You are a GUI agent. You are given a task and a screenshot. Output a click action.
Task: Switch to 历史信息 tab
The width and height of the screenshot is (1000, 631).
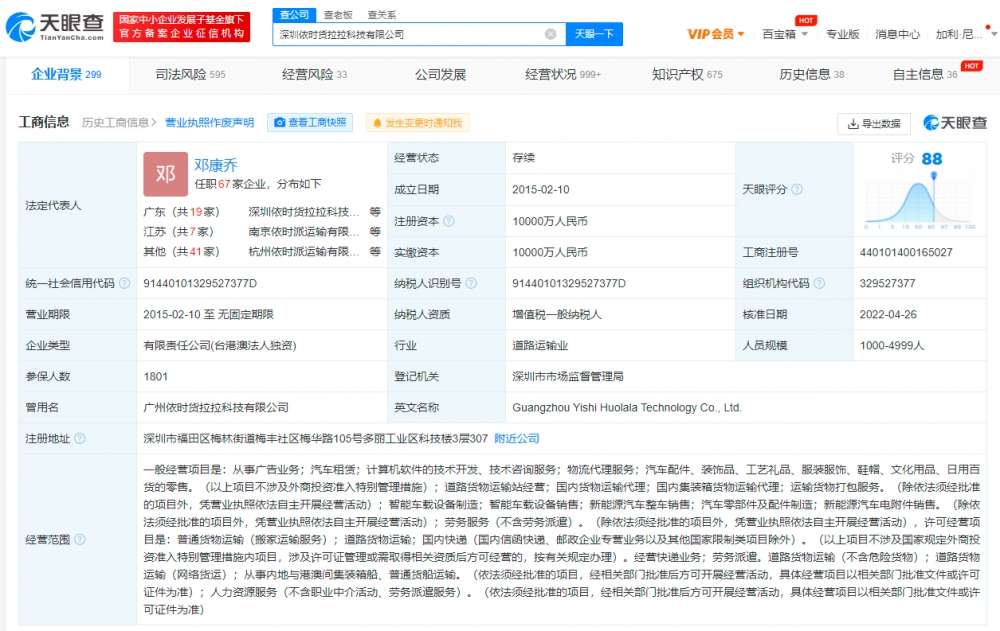click(x=811, y=75)
